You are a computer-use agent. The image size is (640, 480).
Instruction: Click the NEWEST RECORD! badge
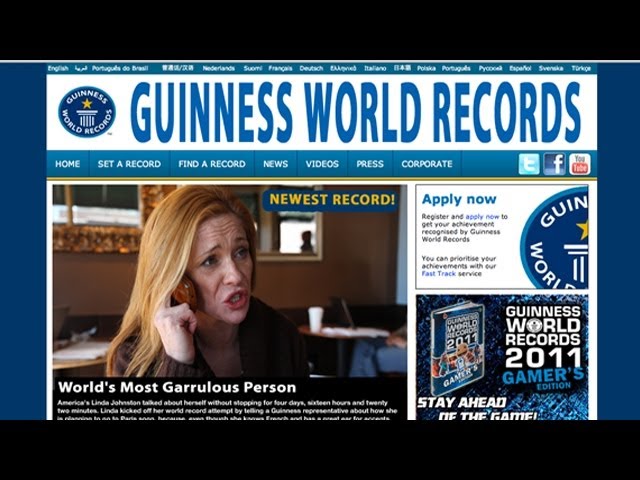tap(332, 200)
